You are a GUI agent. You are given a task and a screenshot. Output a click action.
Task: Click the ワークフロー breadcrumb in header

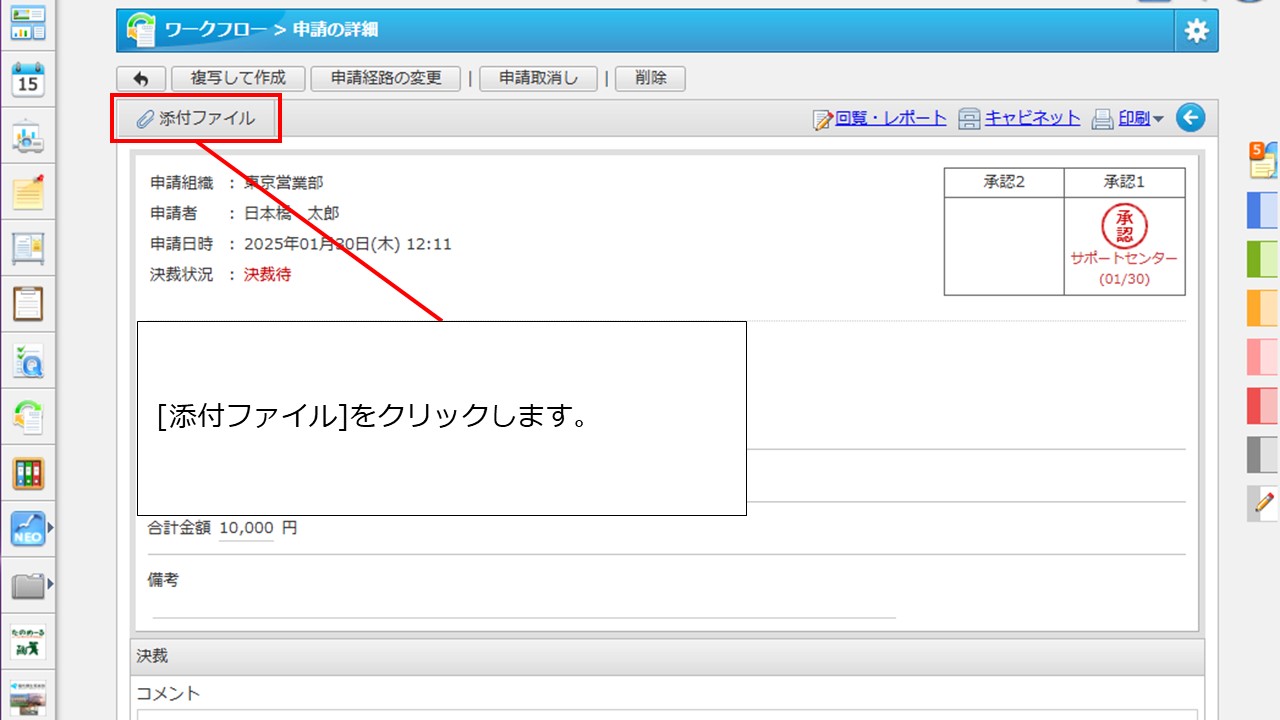pos(215,30)
